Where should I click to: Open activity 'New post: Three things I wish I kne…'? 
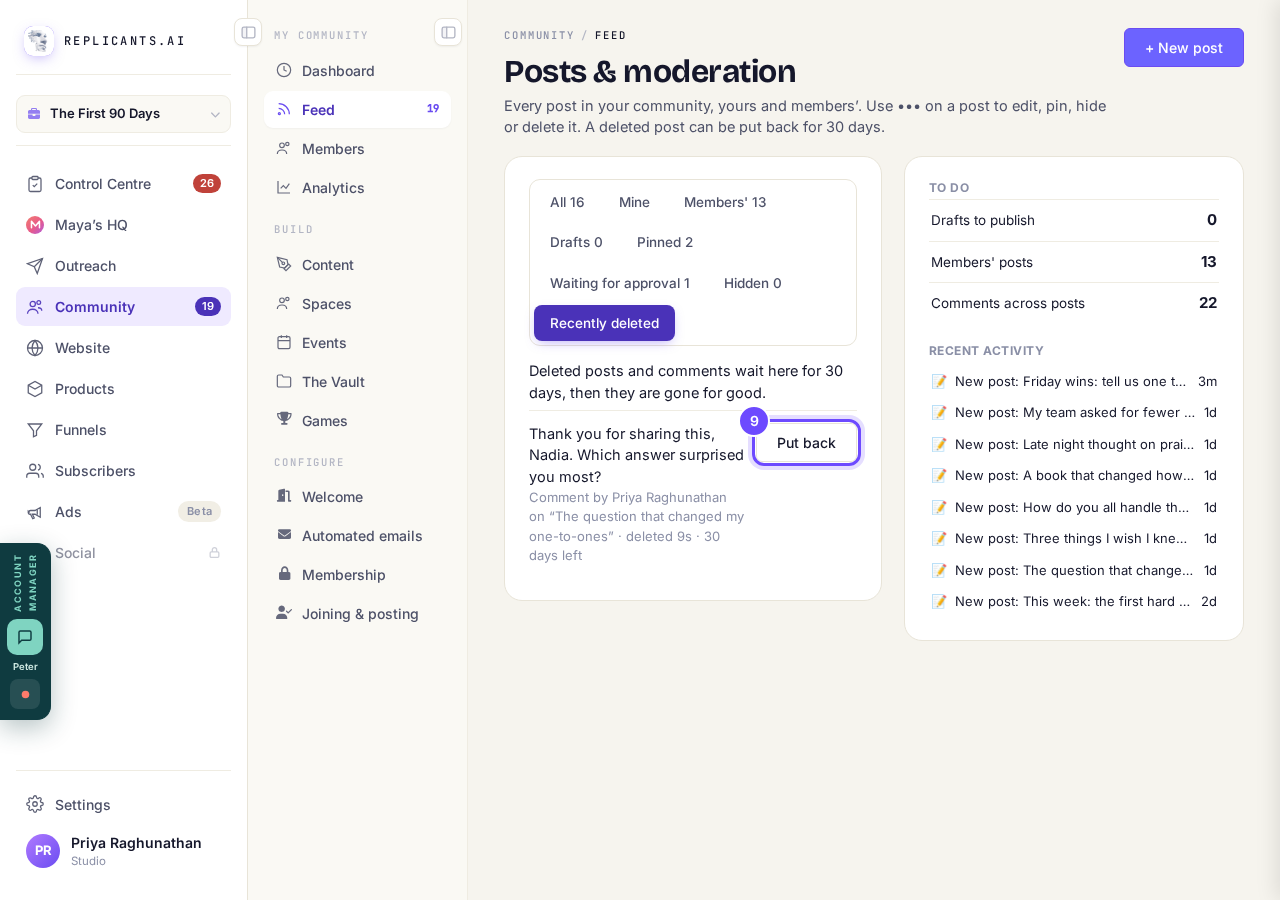[x=1074, y=538]
